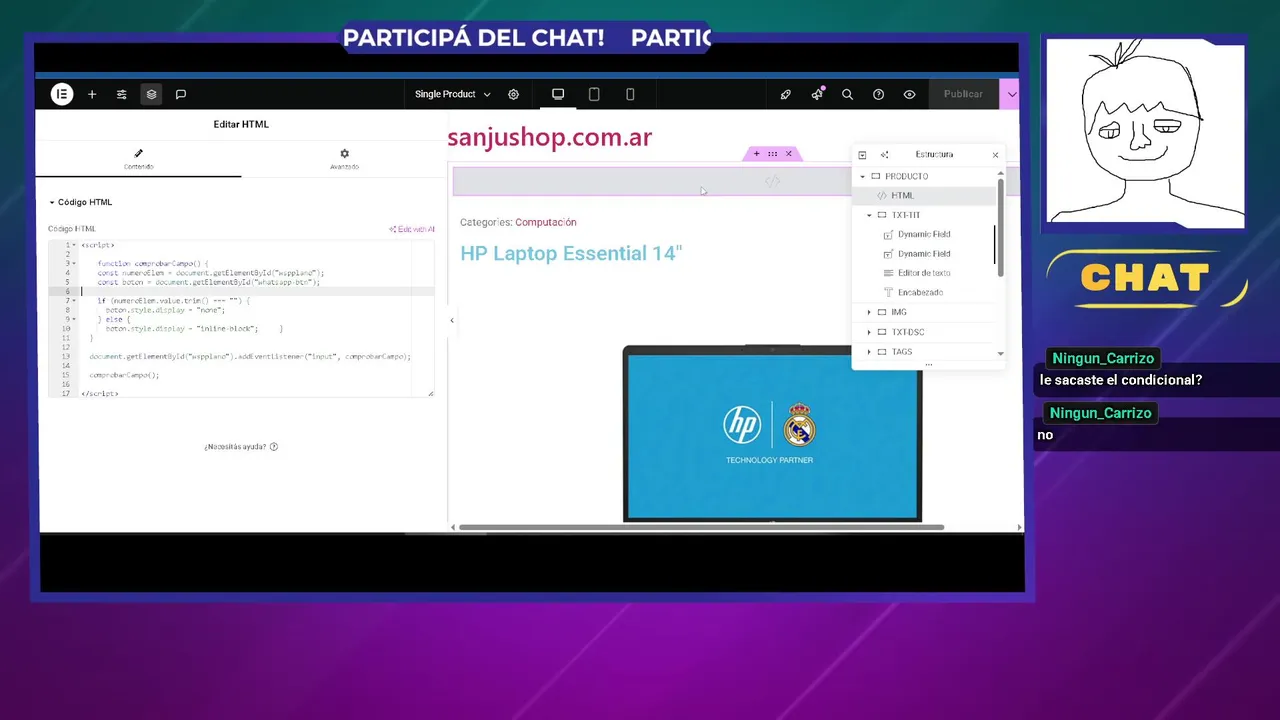This screenshot has width=1280, height=720.
Task: Expand the IMG container in Structure
Action: point(869,313)
